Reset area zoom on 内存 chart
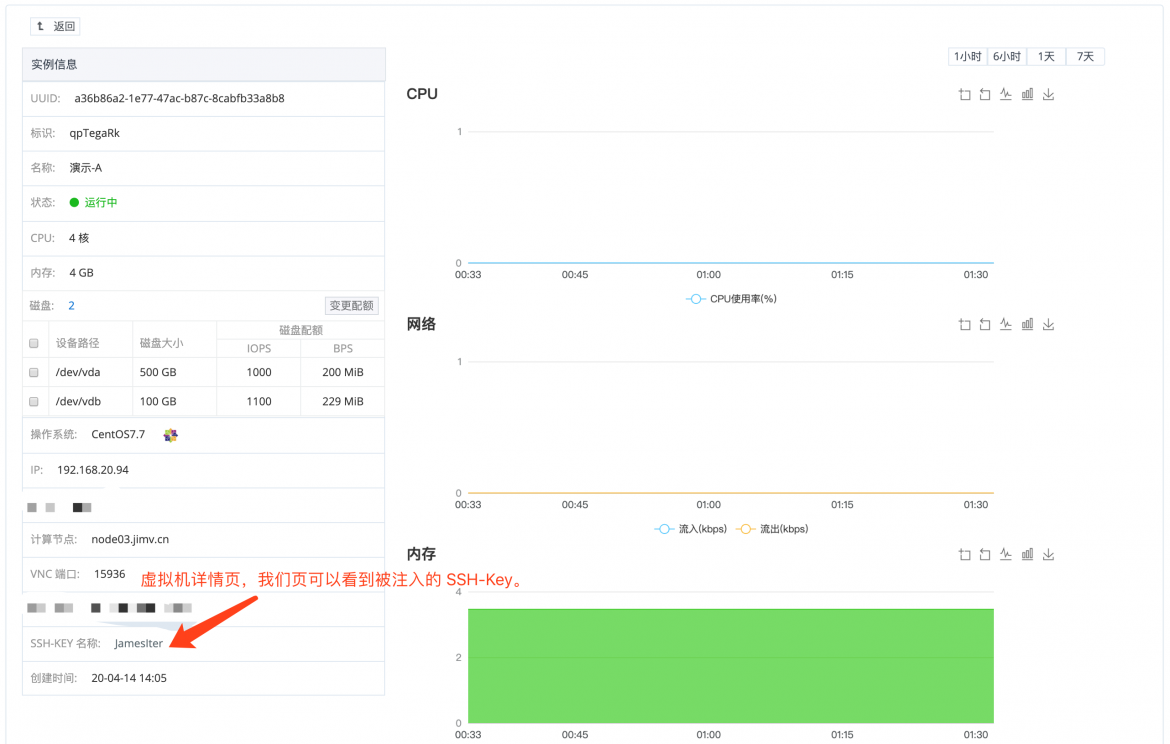1170x744 pixels. pos(985,554)
